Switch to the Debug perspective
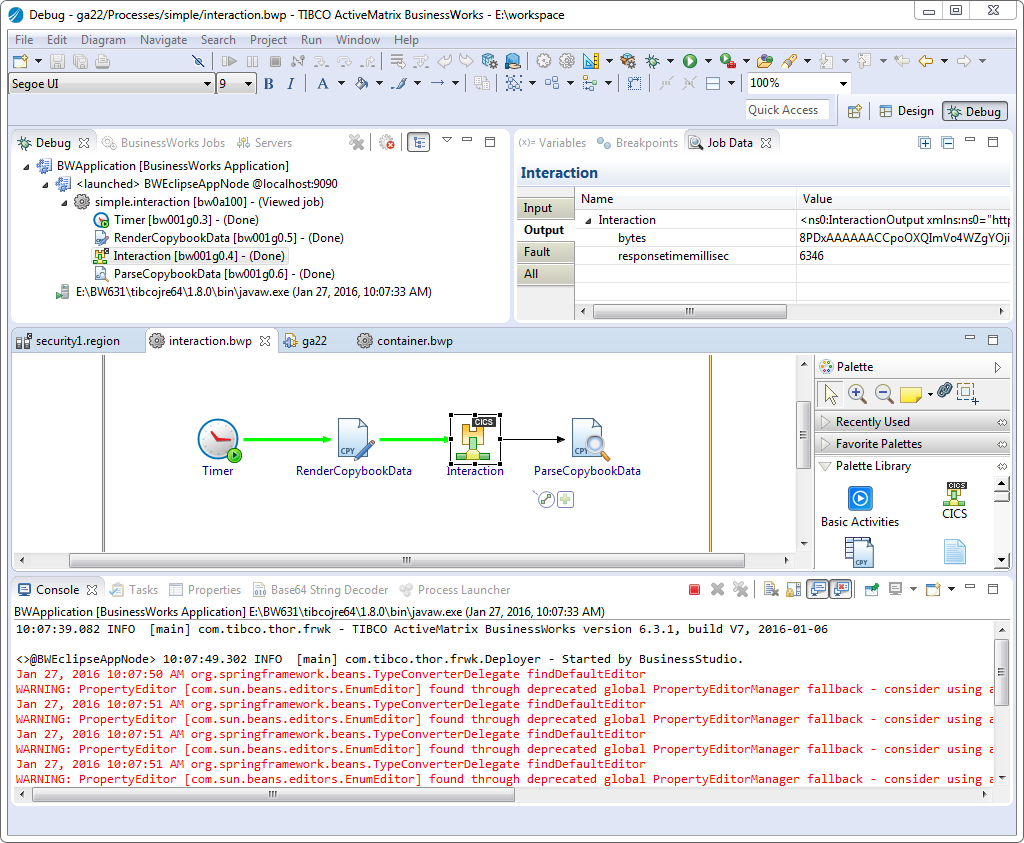The image size is (1024, 843). pos(975,112)
